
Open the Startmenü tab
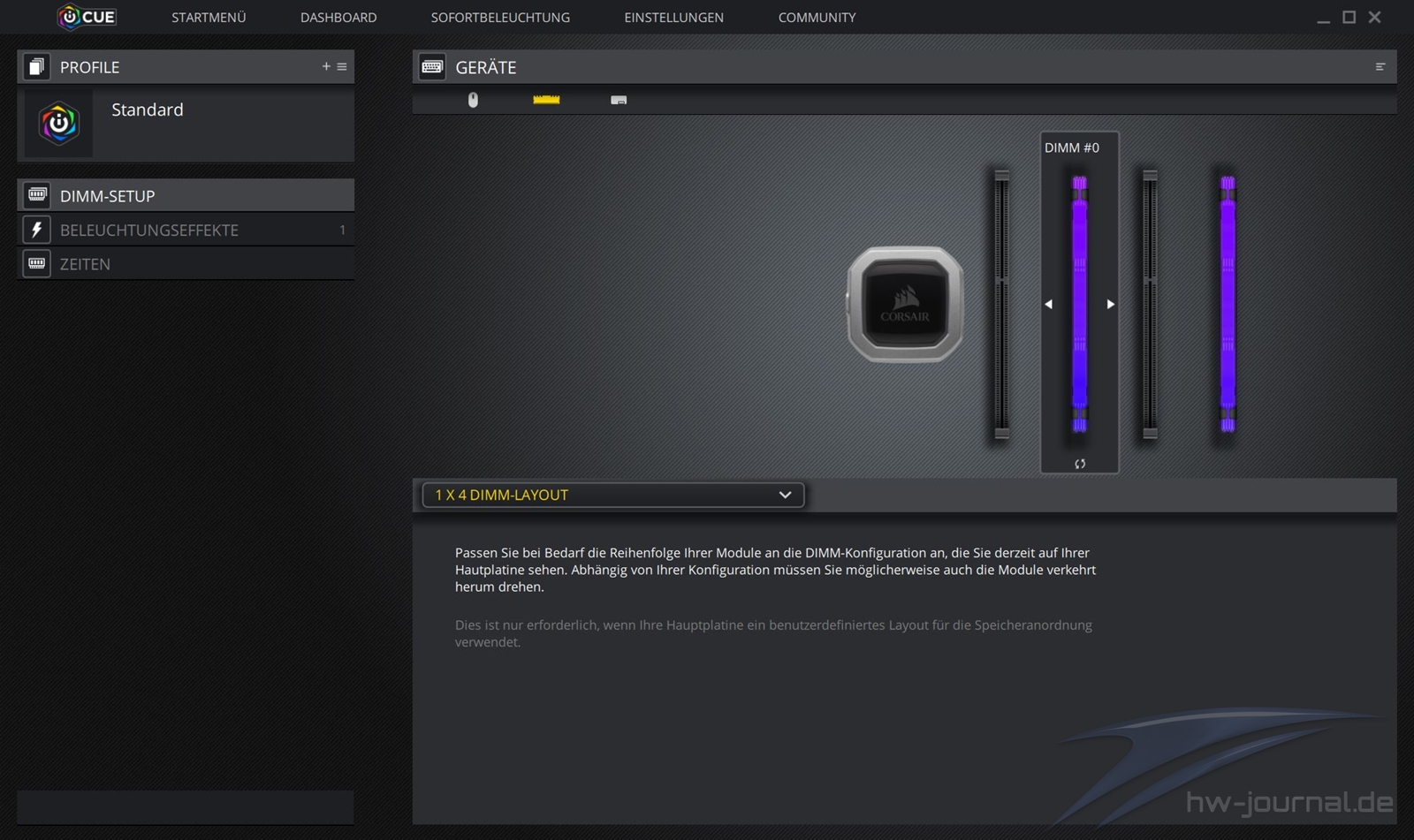coord(209,17)
